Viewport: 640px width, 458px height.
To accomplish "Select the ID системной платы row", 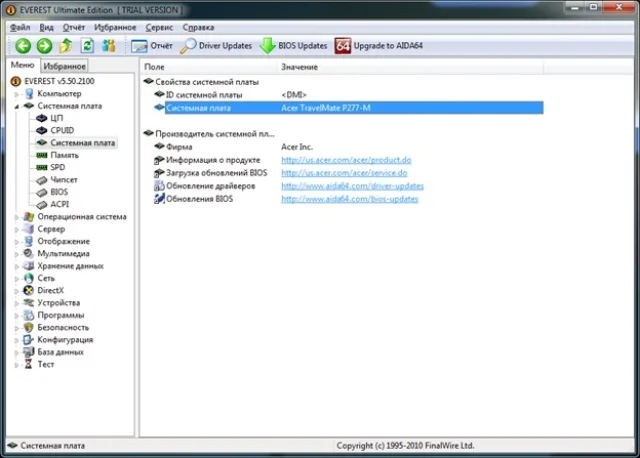I will 348,95.
